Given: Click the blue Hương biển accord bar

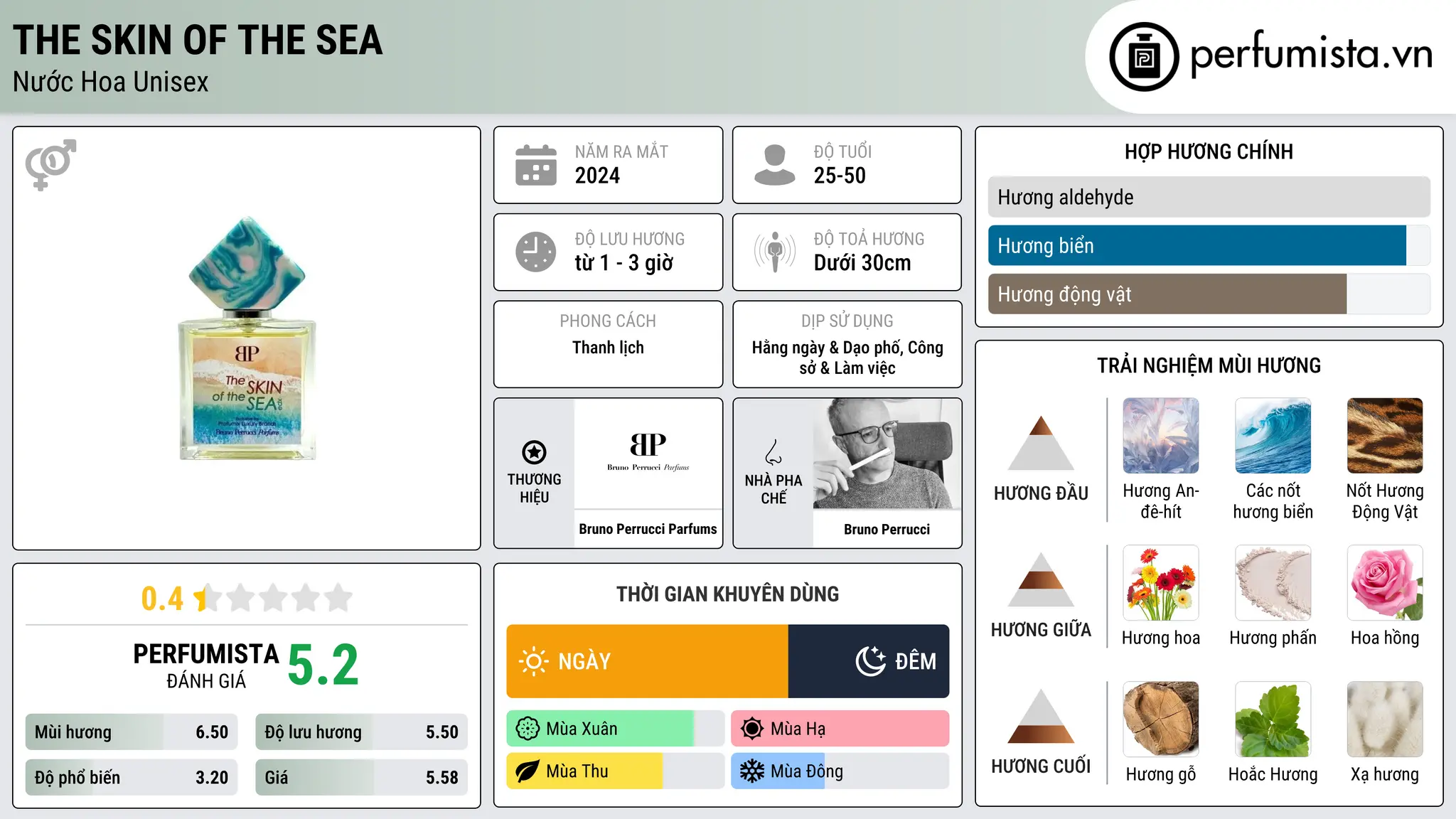Looking at the screenshot, I should click(x=1197, y=245).
